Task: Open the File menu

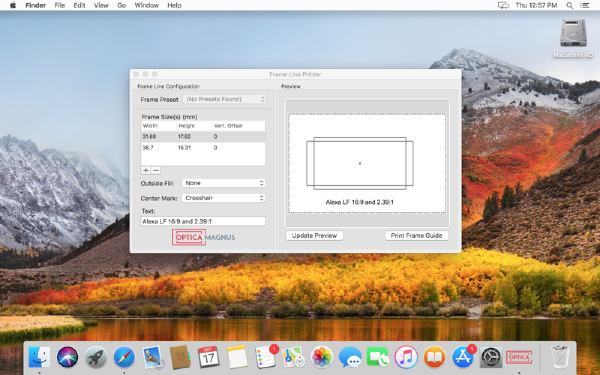Action: click(60, 5)
